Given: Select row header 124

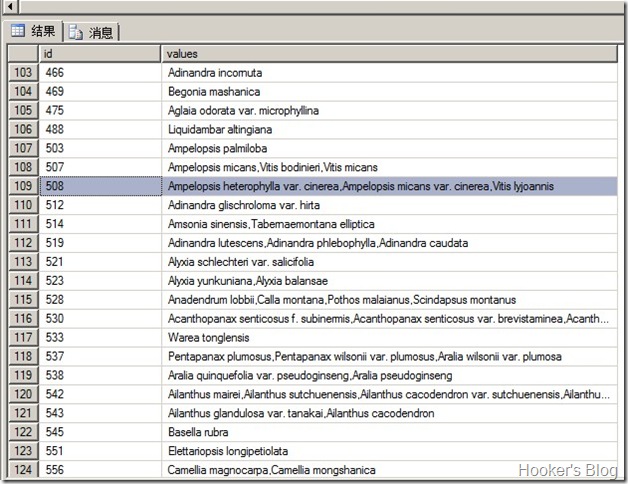Looking at the screenshot, I should click(x=22, y=470).
